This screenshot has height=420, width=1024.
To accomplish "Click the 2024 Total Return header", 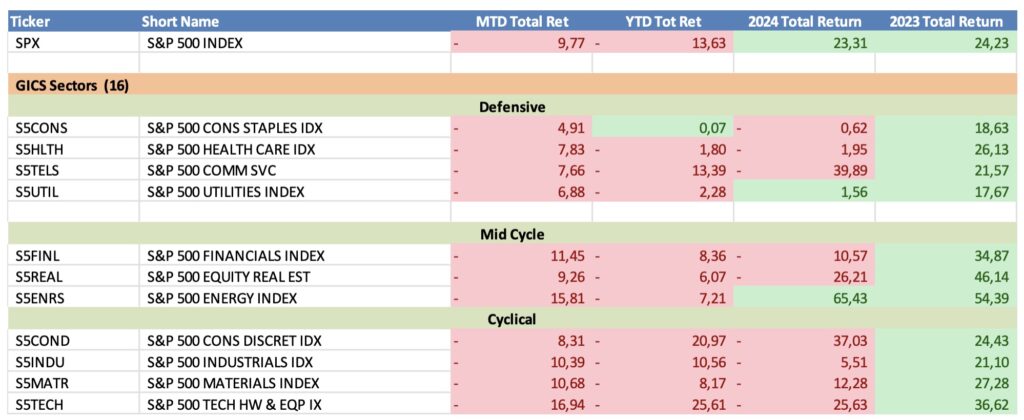I will click(806, 21).
